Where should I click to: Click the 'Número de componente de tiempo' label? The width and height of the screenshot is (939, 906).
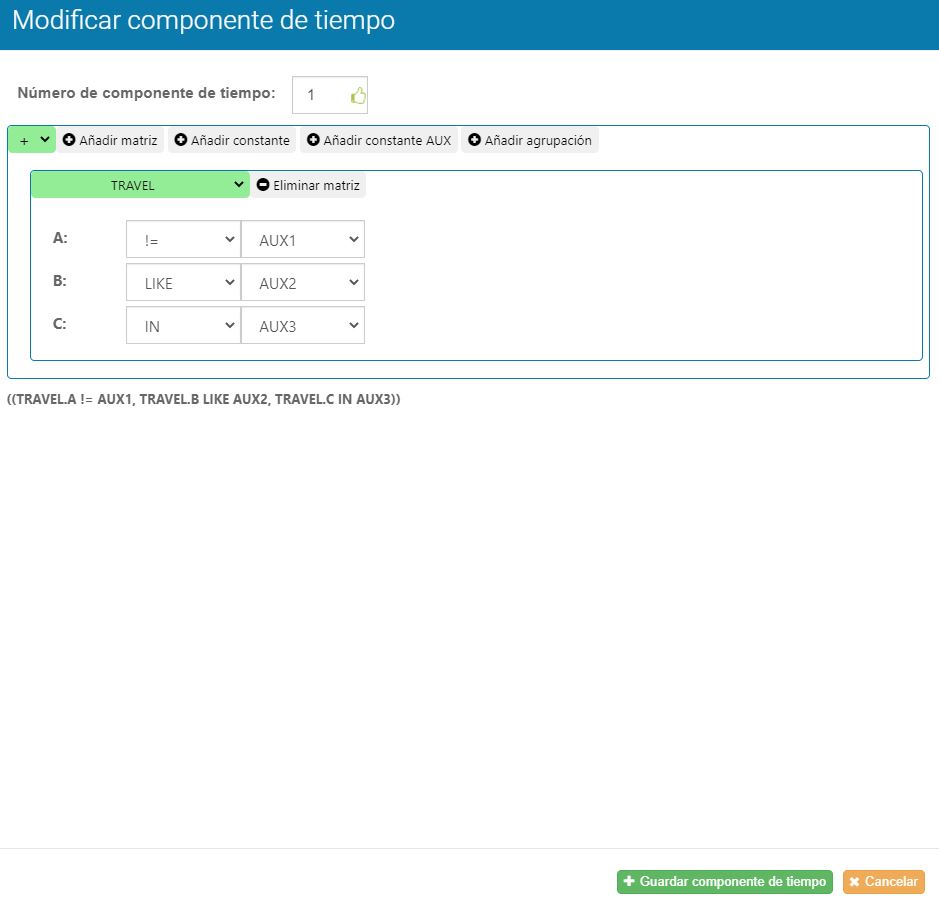pos(146,93)
